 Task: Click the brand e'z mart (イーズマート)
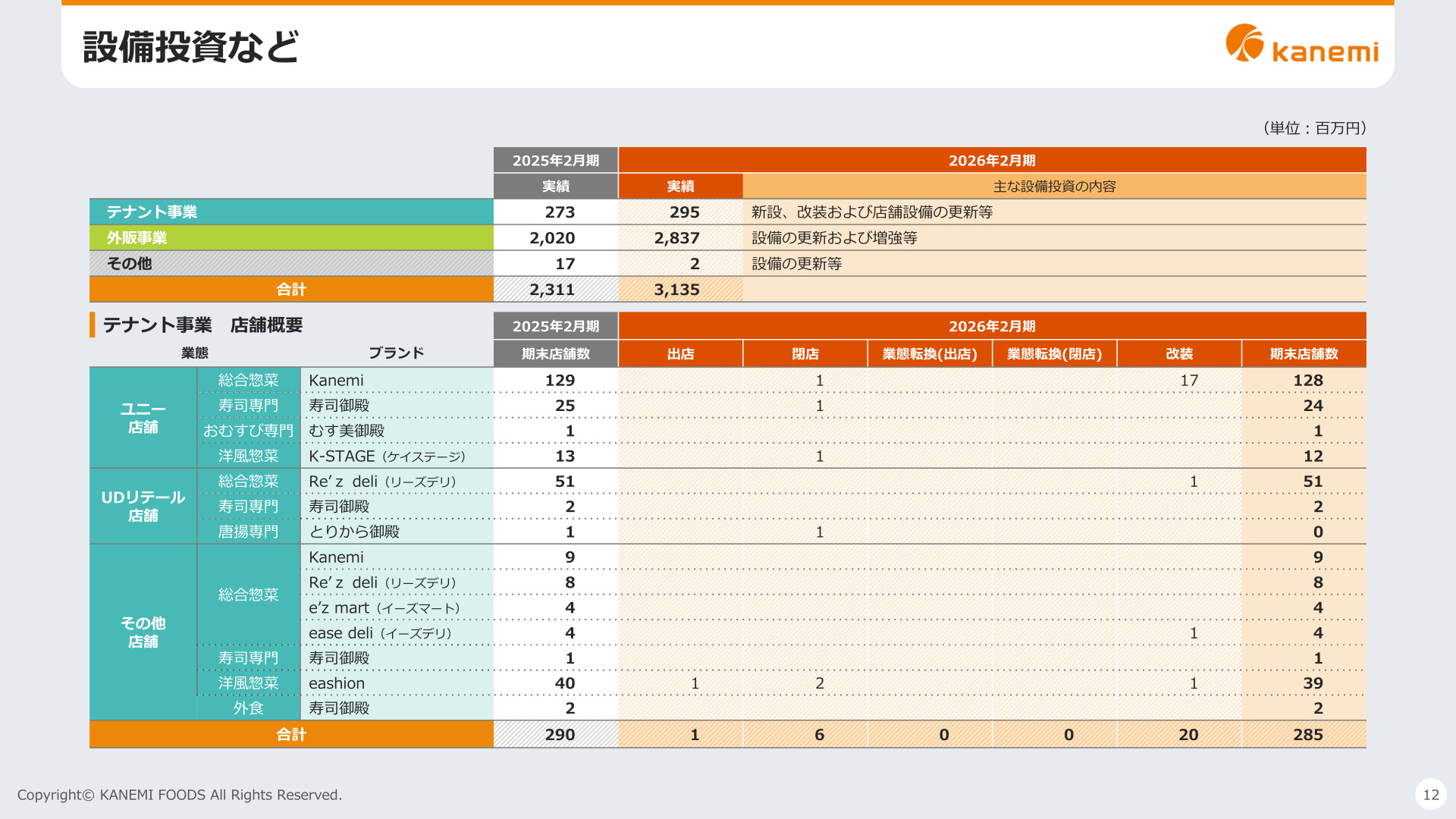(x=384, y=608)
